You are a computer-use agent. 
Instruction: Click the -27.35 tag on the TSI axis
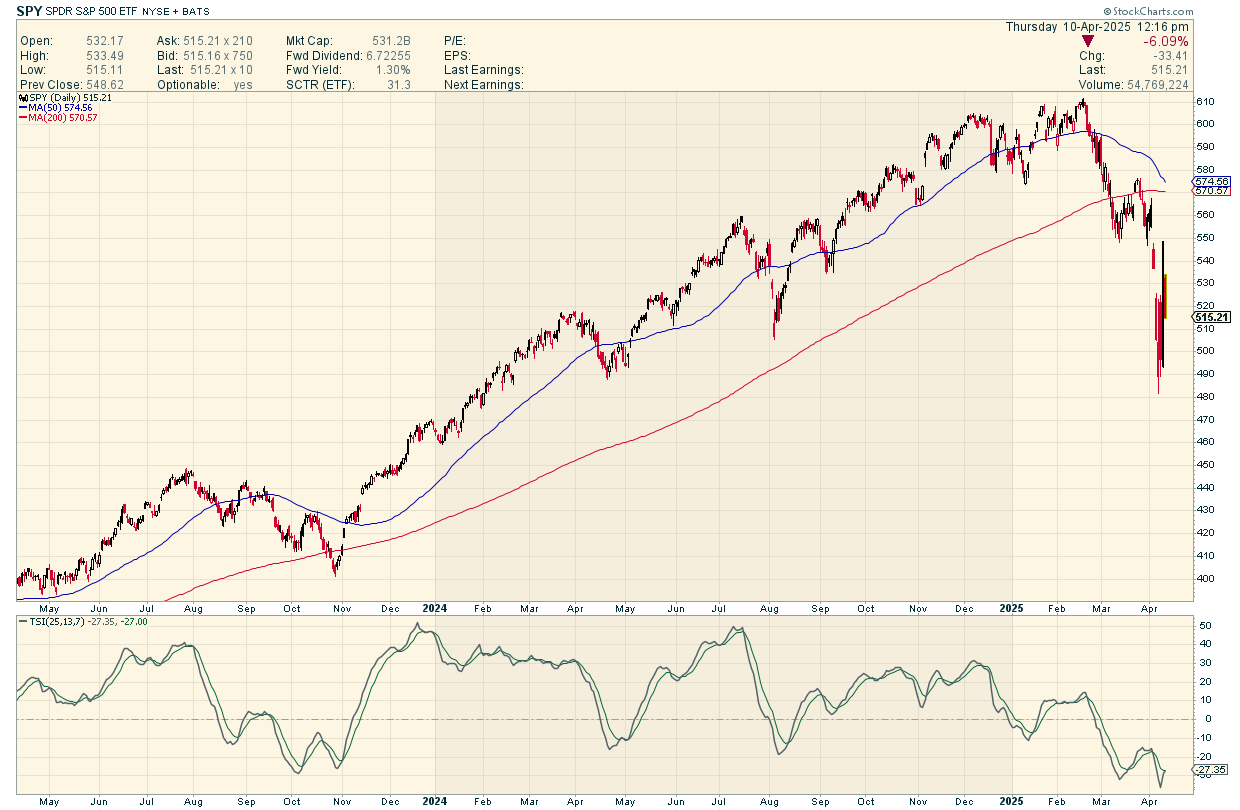click(1212, 770)
